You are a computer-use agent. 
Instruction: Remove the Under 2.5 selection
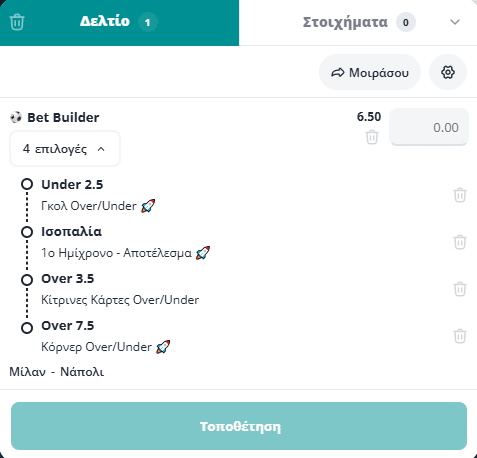pyautogui.click(x=460, y=195)
